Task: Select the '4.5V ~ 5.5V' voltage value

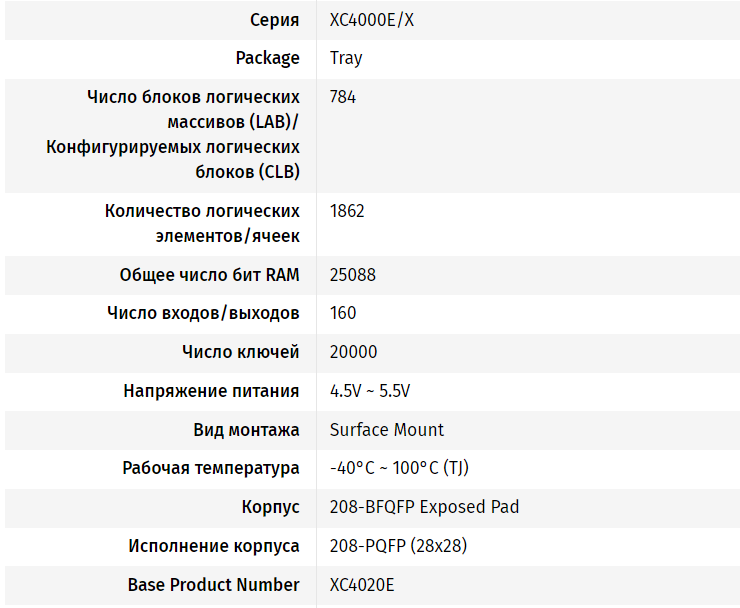Action: click(370, 391)
